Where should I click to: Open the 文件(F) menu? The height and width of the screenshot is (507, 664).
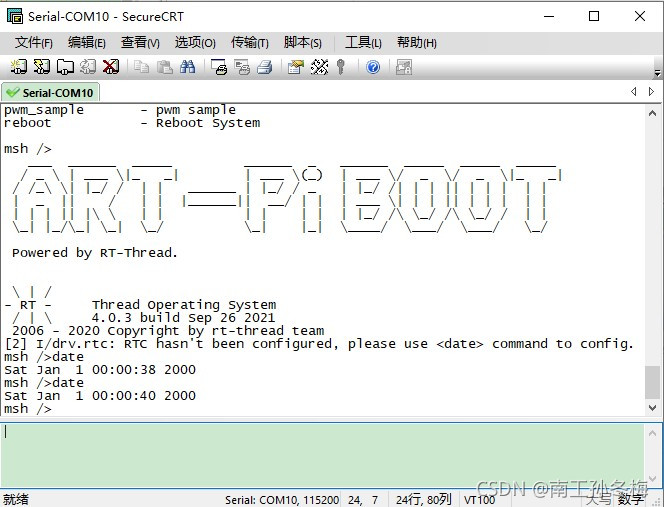34,42
